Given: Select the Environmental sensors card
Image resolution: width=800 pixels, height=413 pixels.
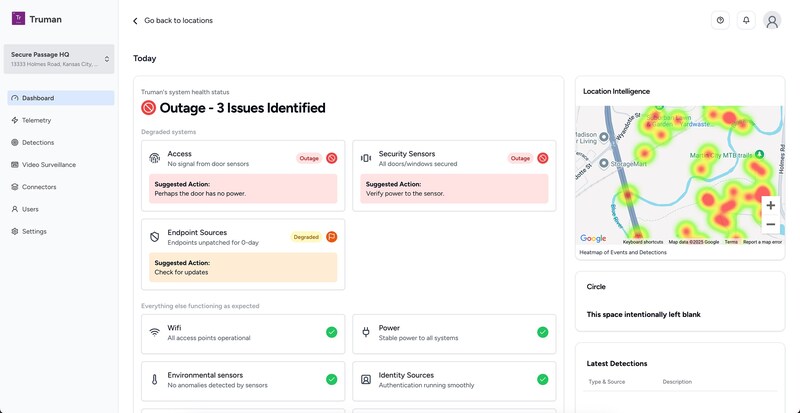Looking at the screenshot, I should click(x=243, y=380).
